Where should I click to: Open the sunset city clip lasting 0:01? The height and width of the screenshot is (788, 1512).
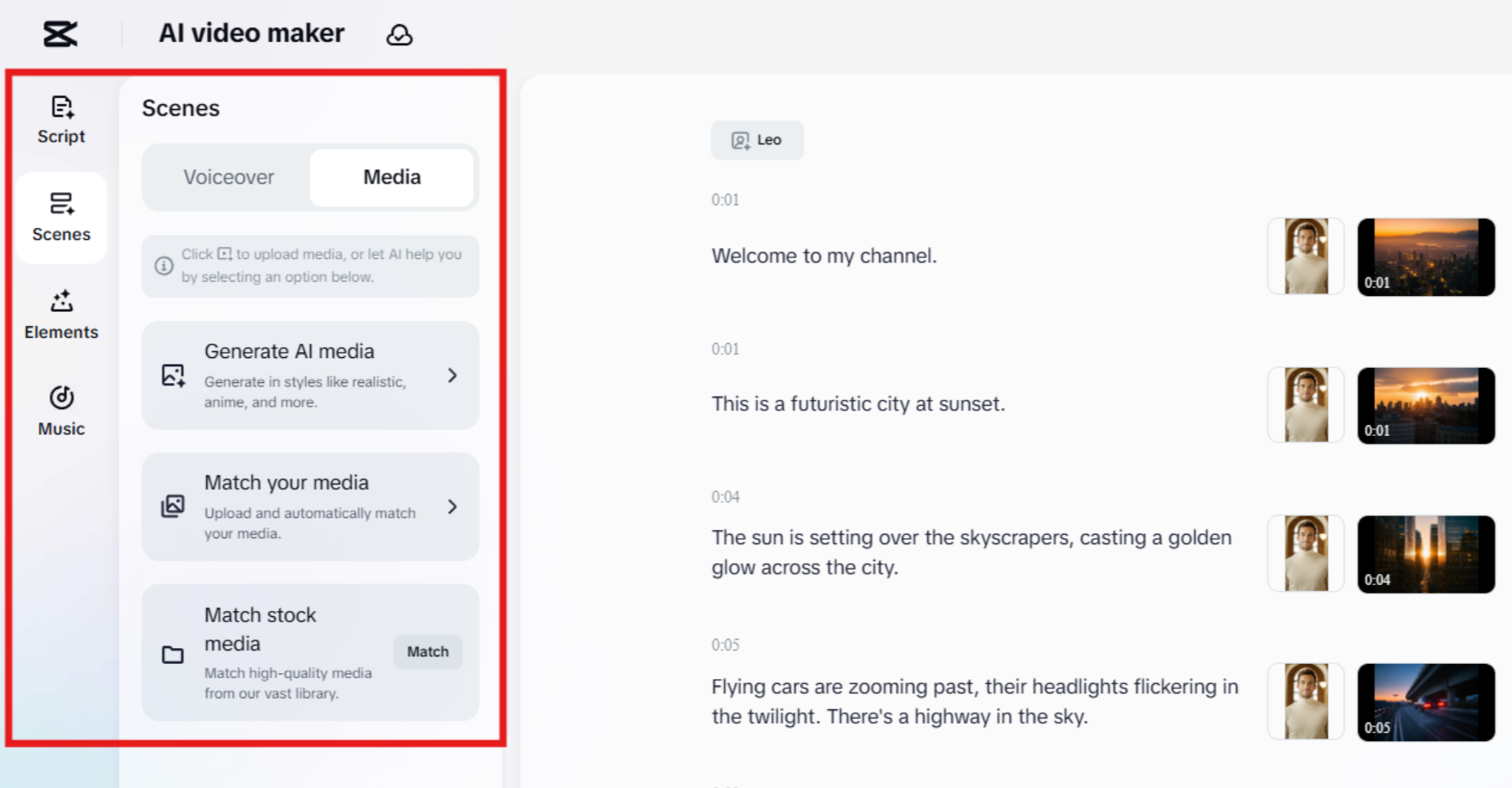[1425, 405]
